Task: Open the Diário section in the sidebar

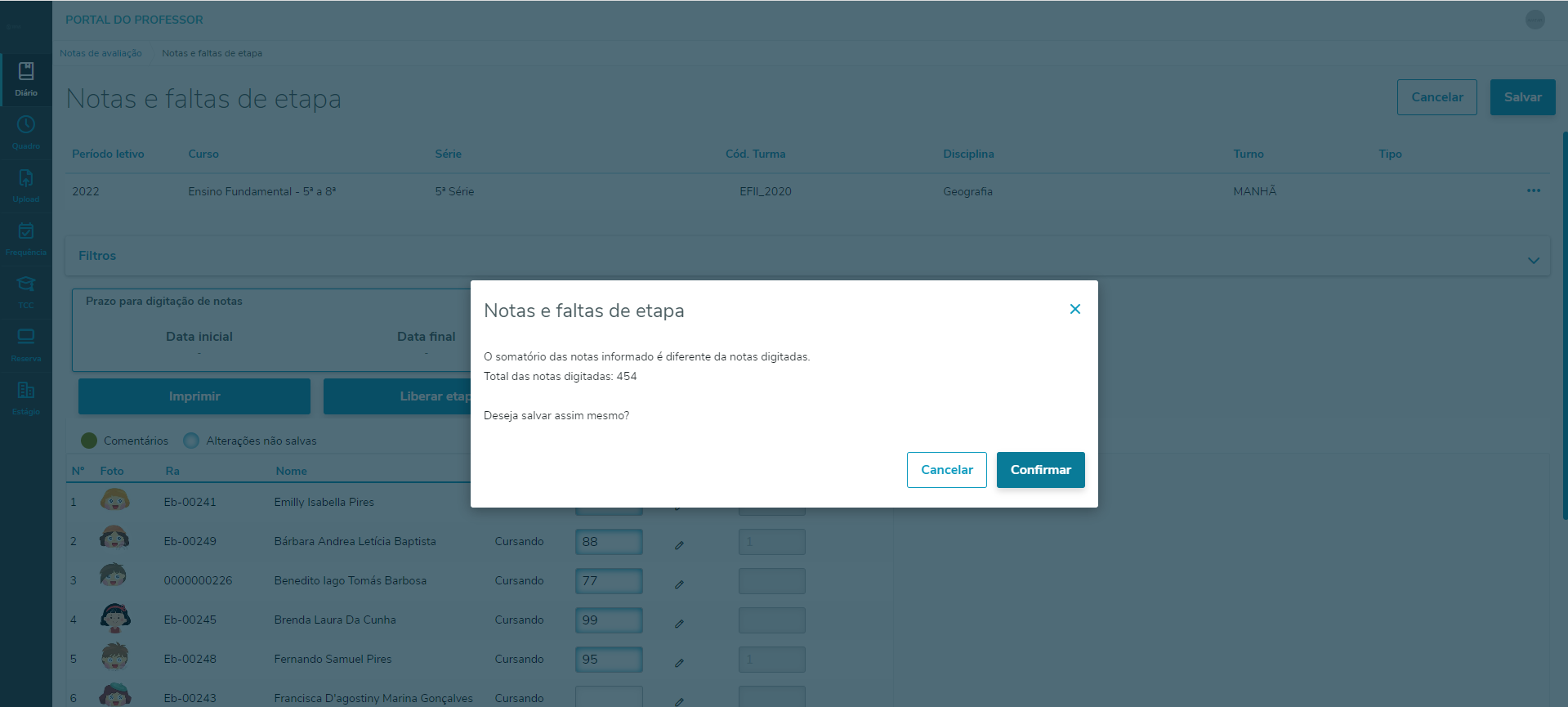Action: click(26, 80)
